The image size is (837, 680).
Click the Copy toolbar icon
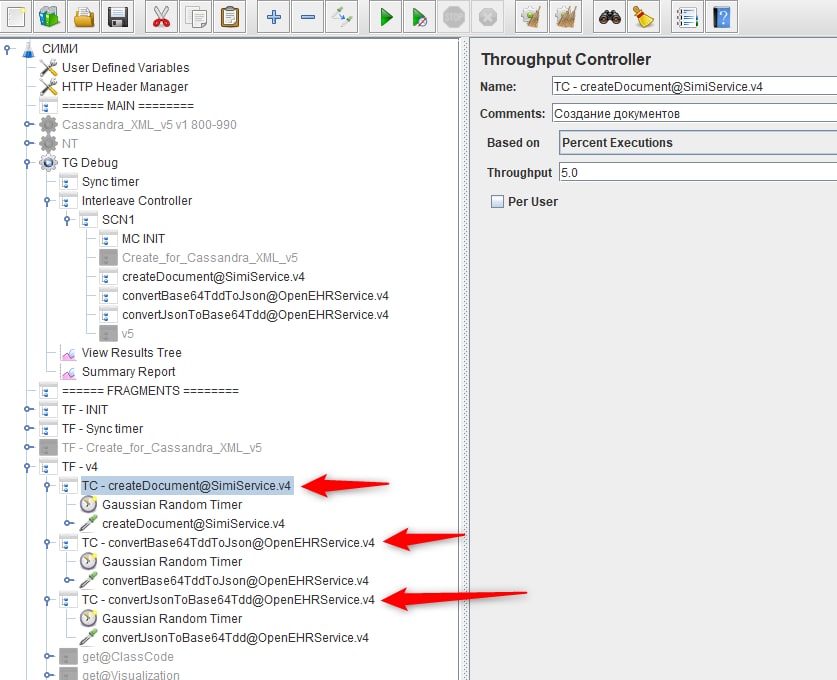point(195,17)
